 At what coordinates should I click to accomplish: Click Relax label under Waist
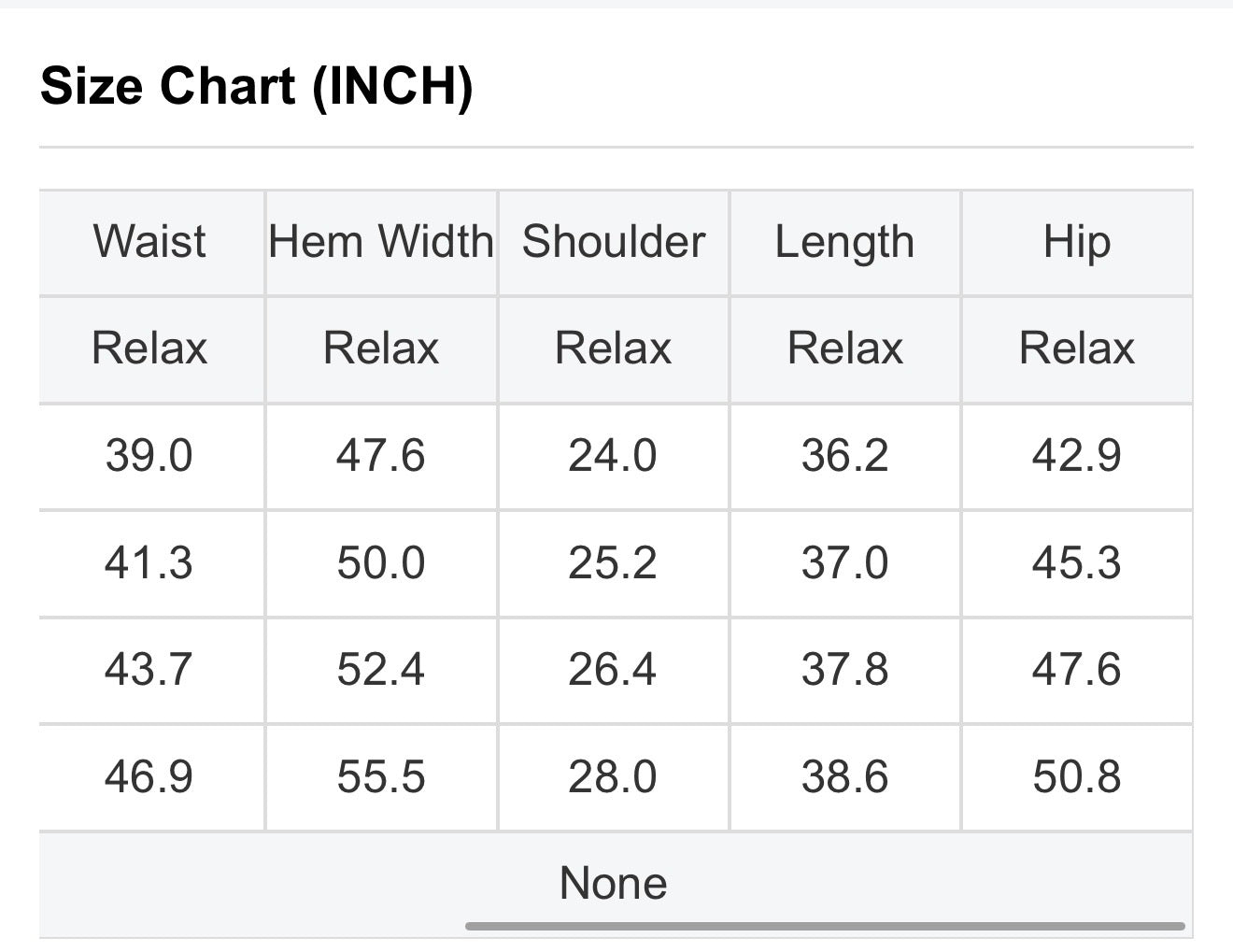149,348
